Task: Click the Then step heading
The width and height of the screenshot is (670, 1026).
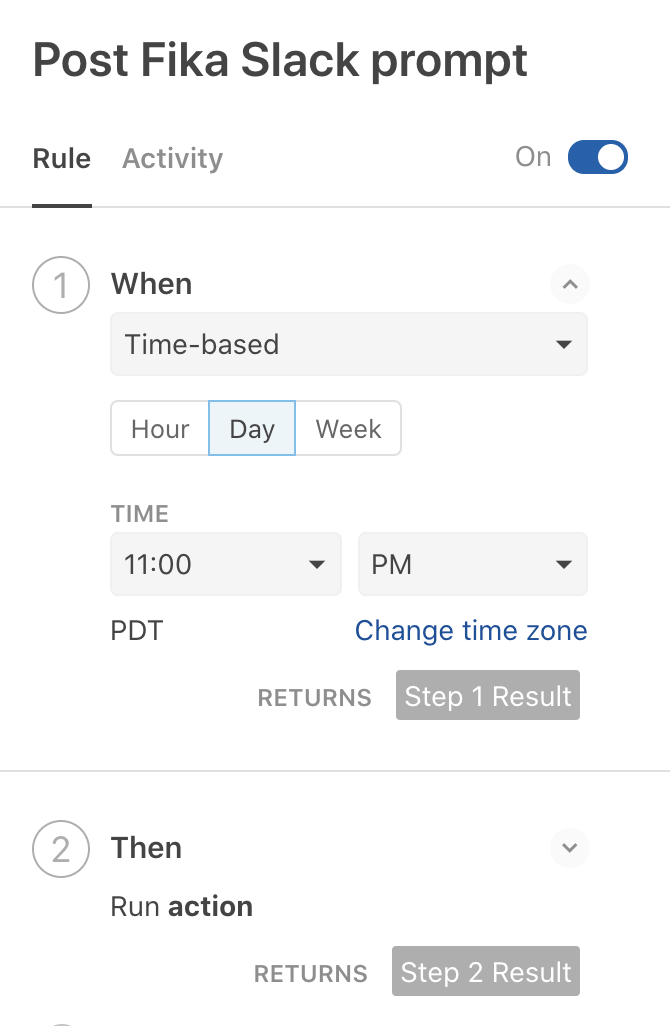Action: click(146, 848)
